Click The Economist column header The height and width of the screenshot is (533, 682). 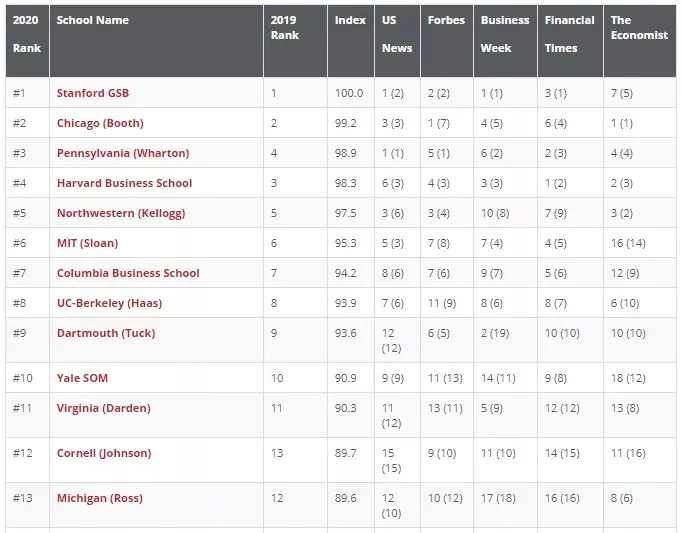tap(639, 27)
